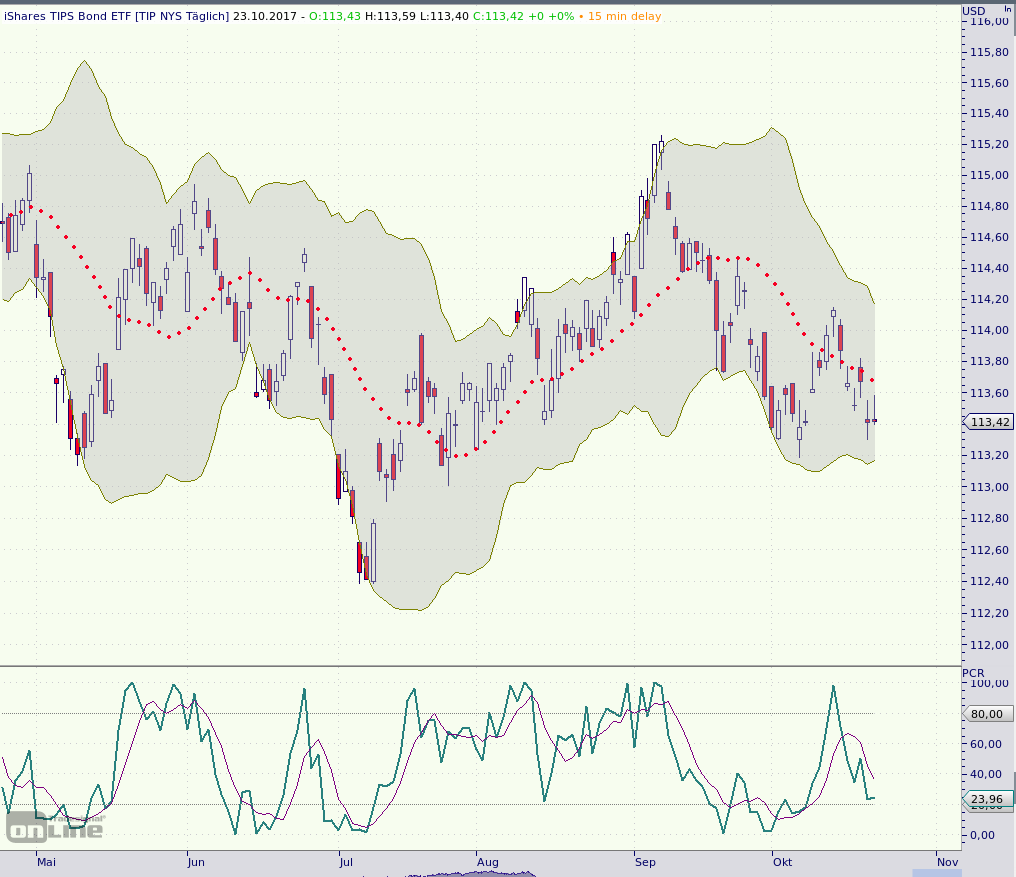The width and height of the screenshot is (1016, 877).
Task: Click the 115,60 price axis label
Action: [x=989, y=83]
